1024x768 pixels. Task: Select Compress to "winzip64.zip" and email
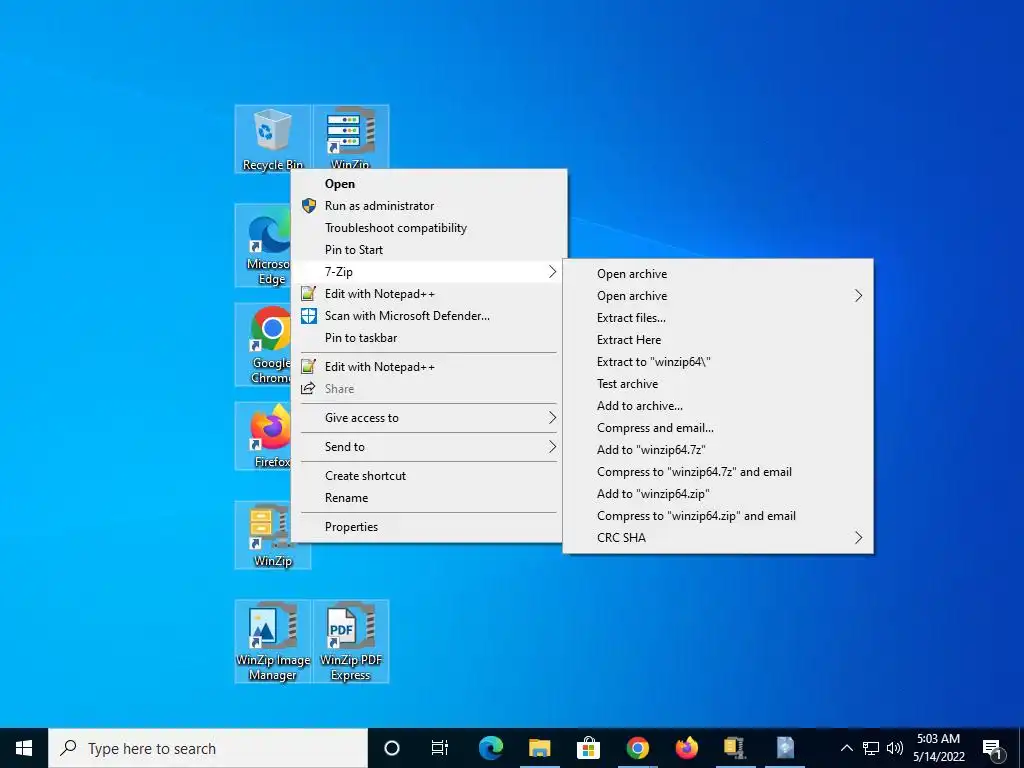(x=718, y=515)
